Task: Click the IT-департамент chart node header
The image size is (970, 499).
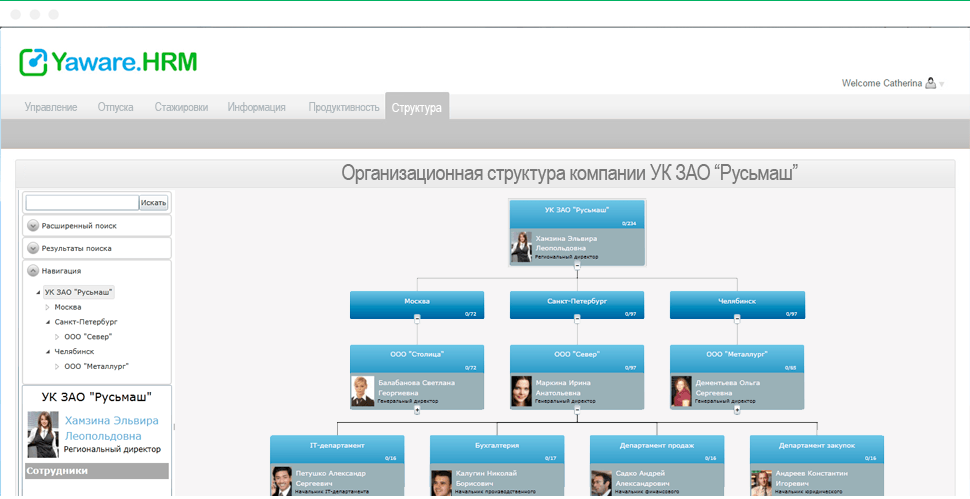Action: [337, 450]
